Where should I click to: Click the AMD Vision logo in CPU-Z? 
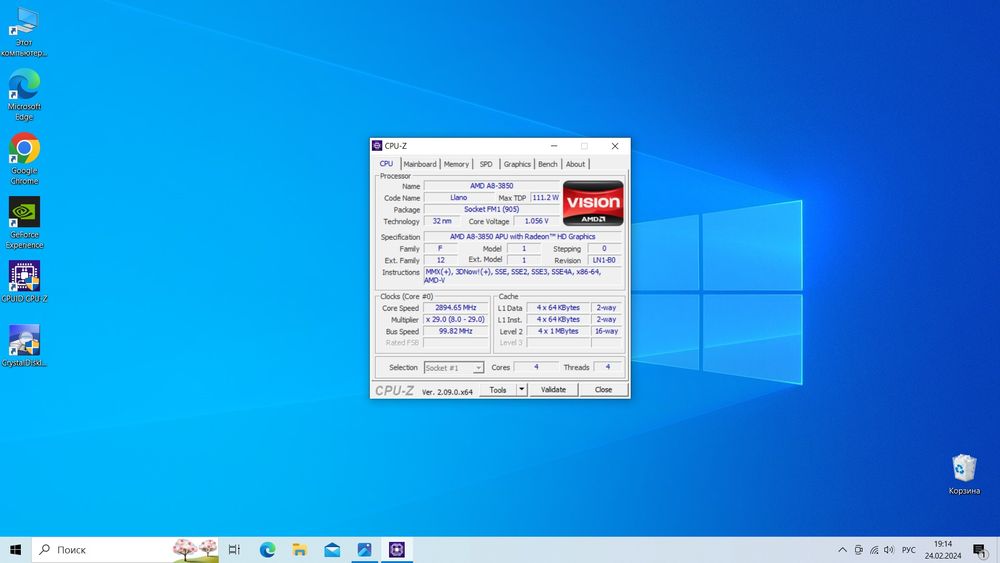tap(593, 203)
